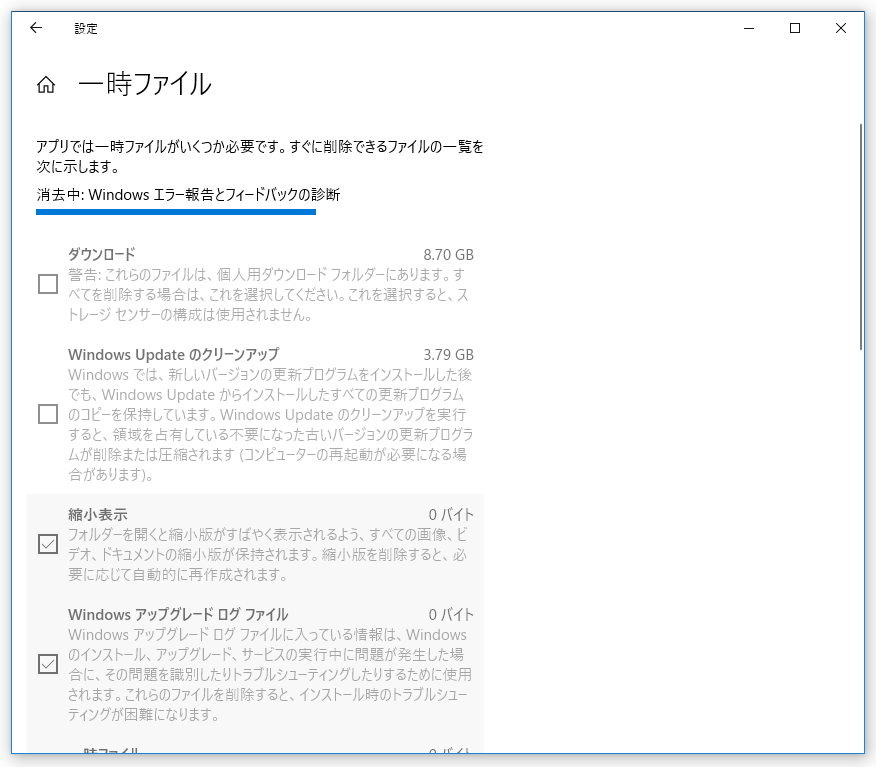
Task: Click the intro paragraph about temporary files
Action: coord(260,156)
